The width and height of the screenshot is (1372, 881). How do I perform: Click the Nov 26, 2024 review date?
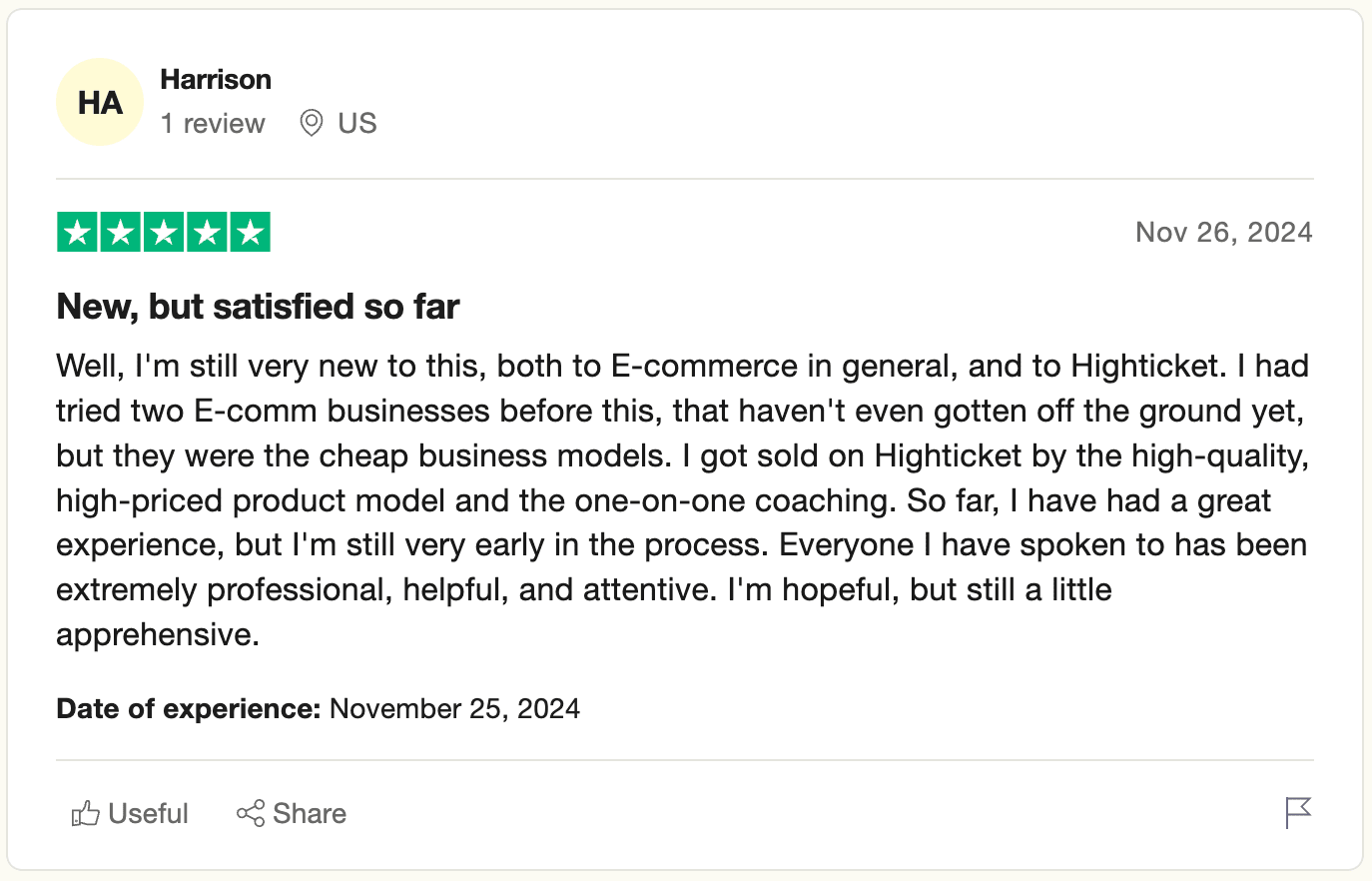pos(1223,233)
